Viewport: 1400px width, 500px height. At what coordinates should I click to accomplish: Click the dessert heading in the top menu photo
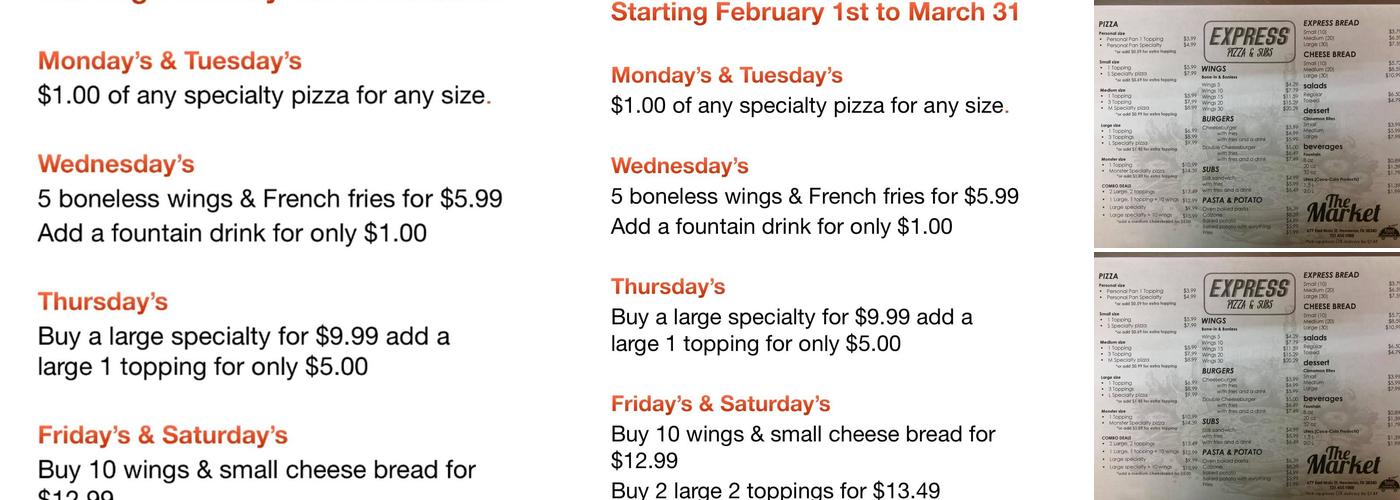click(x=1316, y=111)
